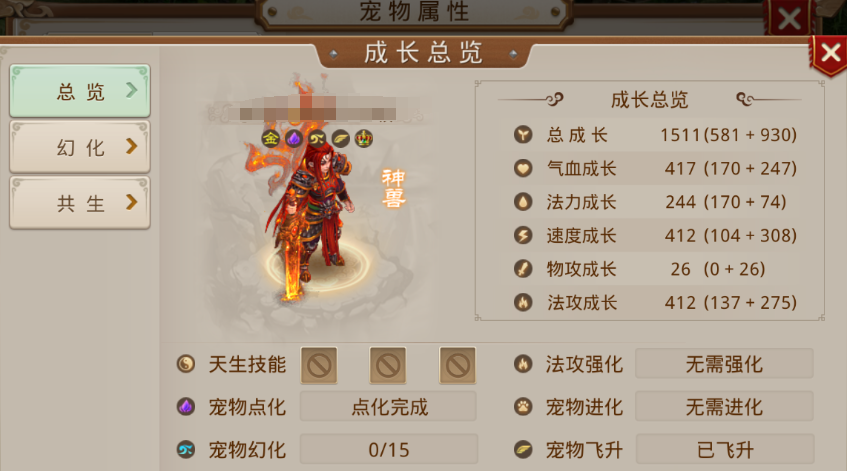Select the second locked 天生技能 slot

coord(388,366)
